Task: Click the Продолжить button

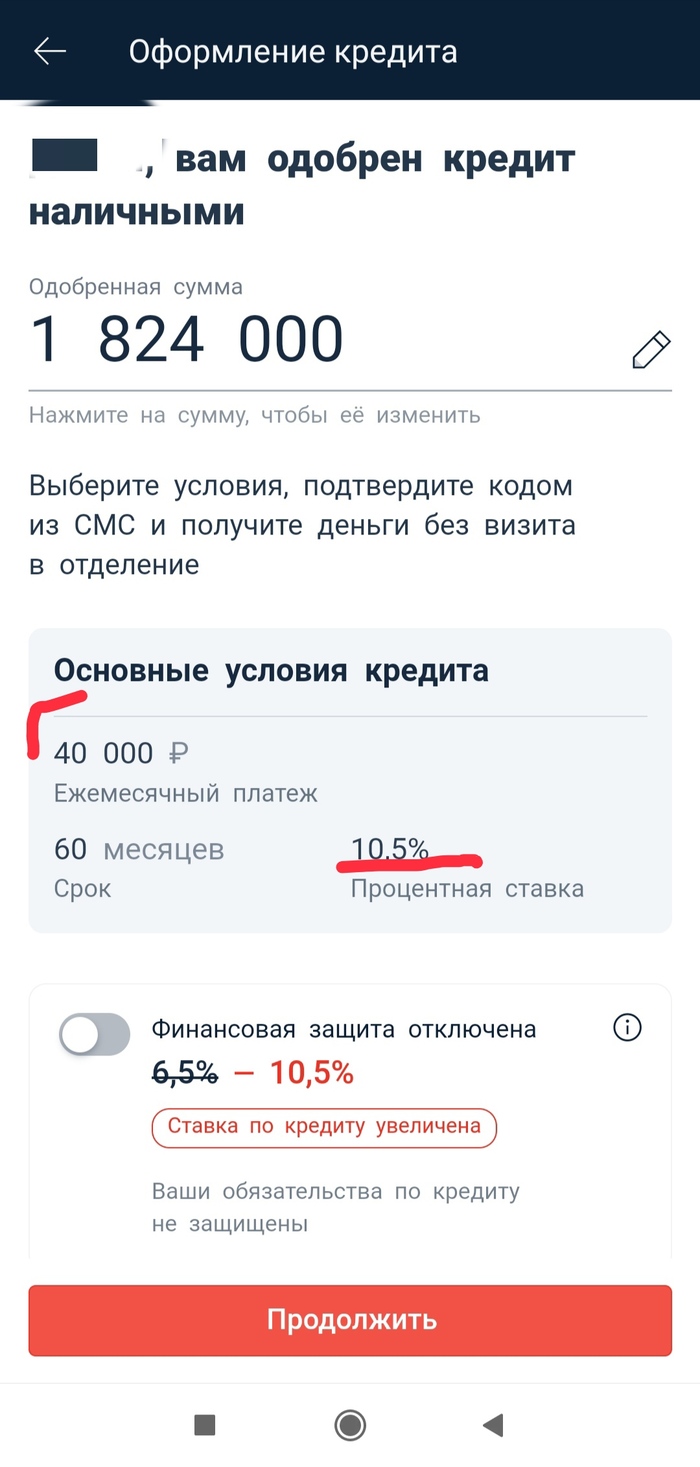Action: [x=350, y=1319]
